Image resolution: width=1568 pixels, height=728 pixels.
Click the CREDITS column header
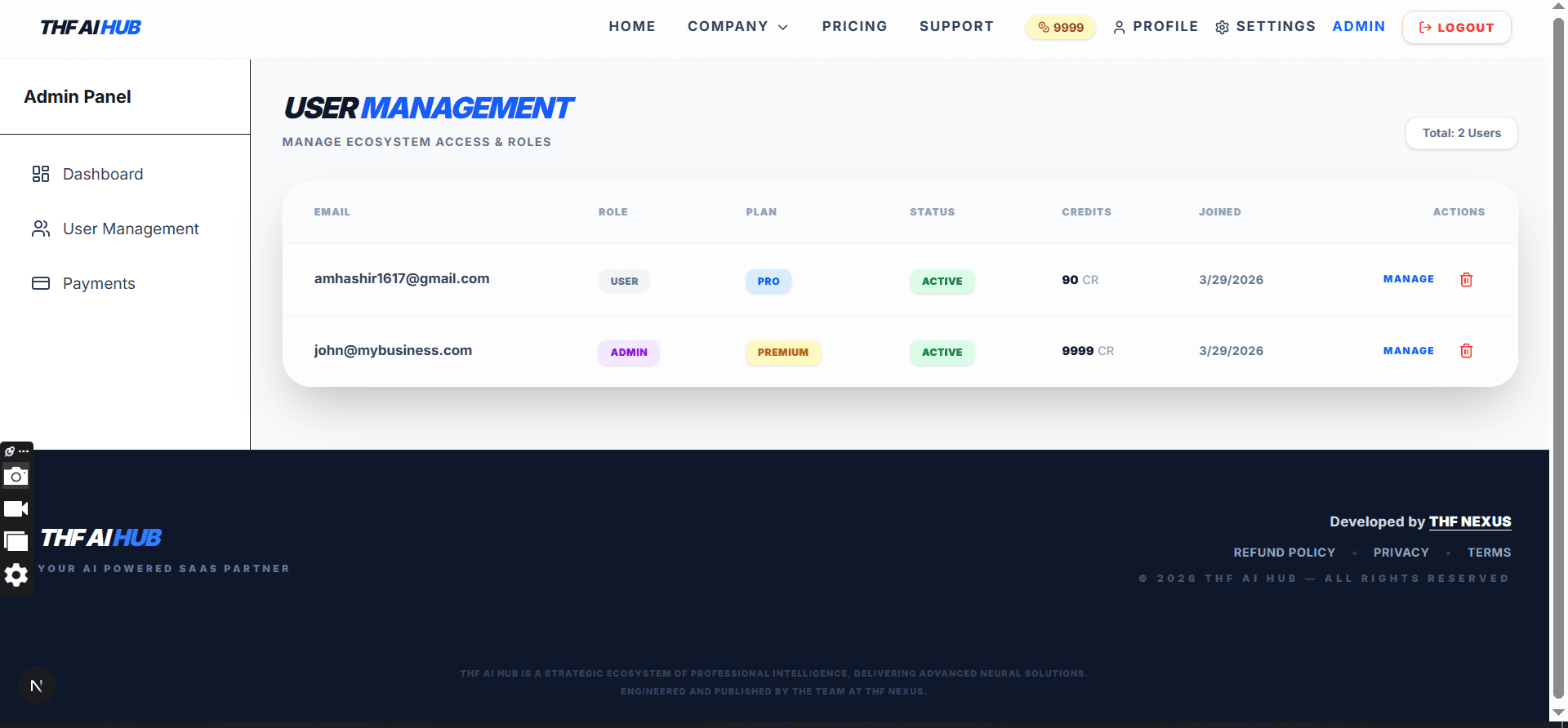click(1086, 211)
